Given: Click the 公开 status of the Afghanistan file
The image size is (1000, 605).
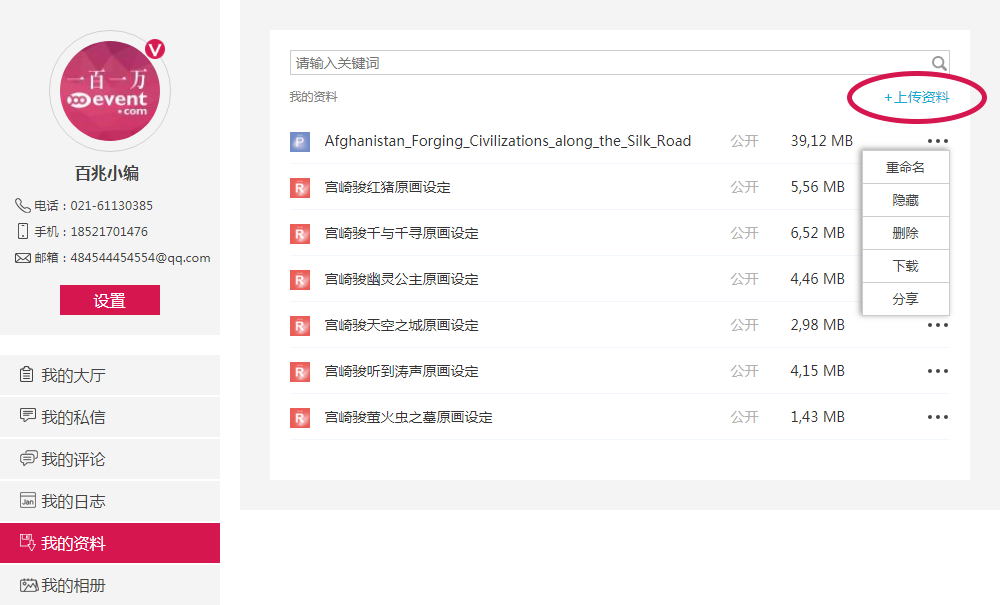Looking at the screenshot, I should coord(744,141).
